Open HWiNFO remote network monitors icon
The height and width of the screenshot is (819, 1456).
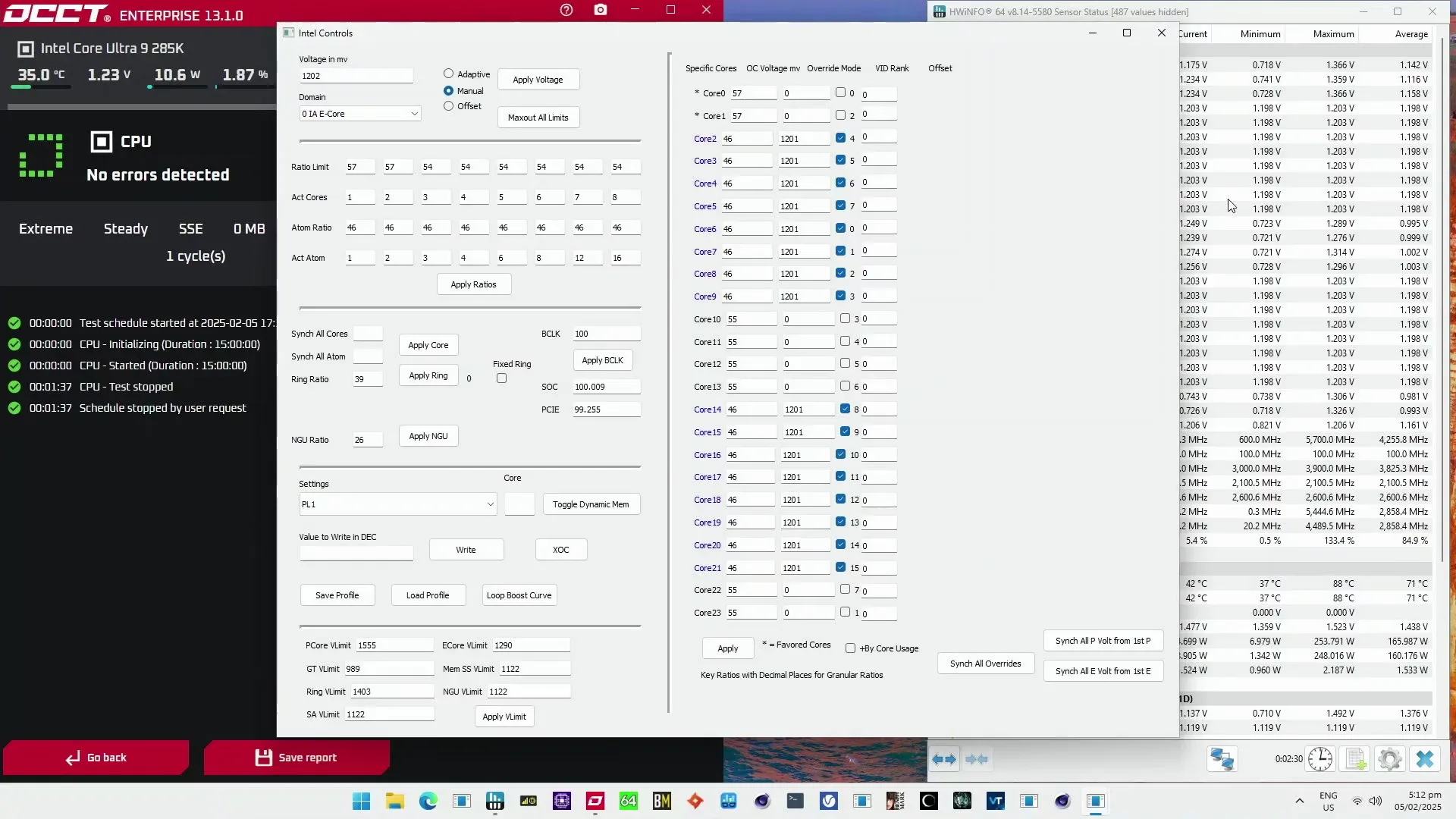pos(1222,759)
